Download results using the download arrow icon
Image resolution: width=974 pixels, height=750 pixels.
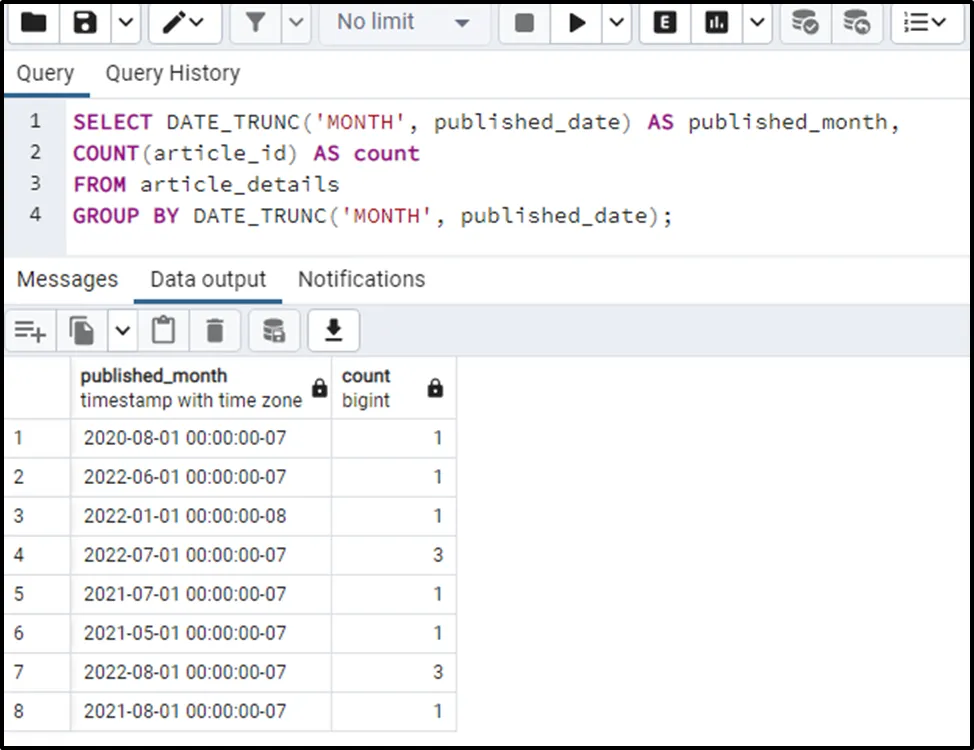334,330
